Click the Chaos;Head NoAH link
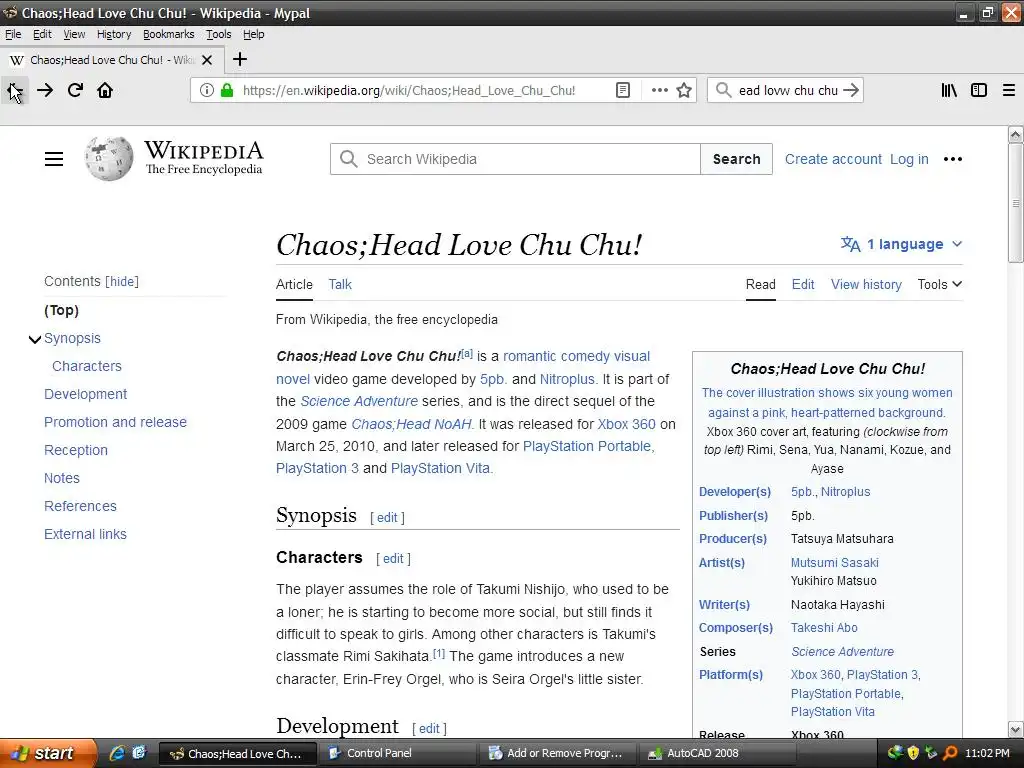Screen dimensions: 1024x768 coord(412,424)
